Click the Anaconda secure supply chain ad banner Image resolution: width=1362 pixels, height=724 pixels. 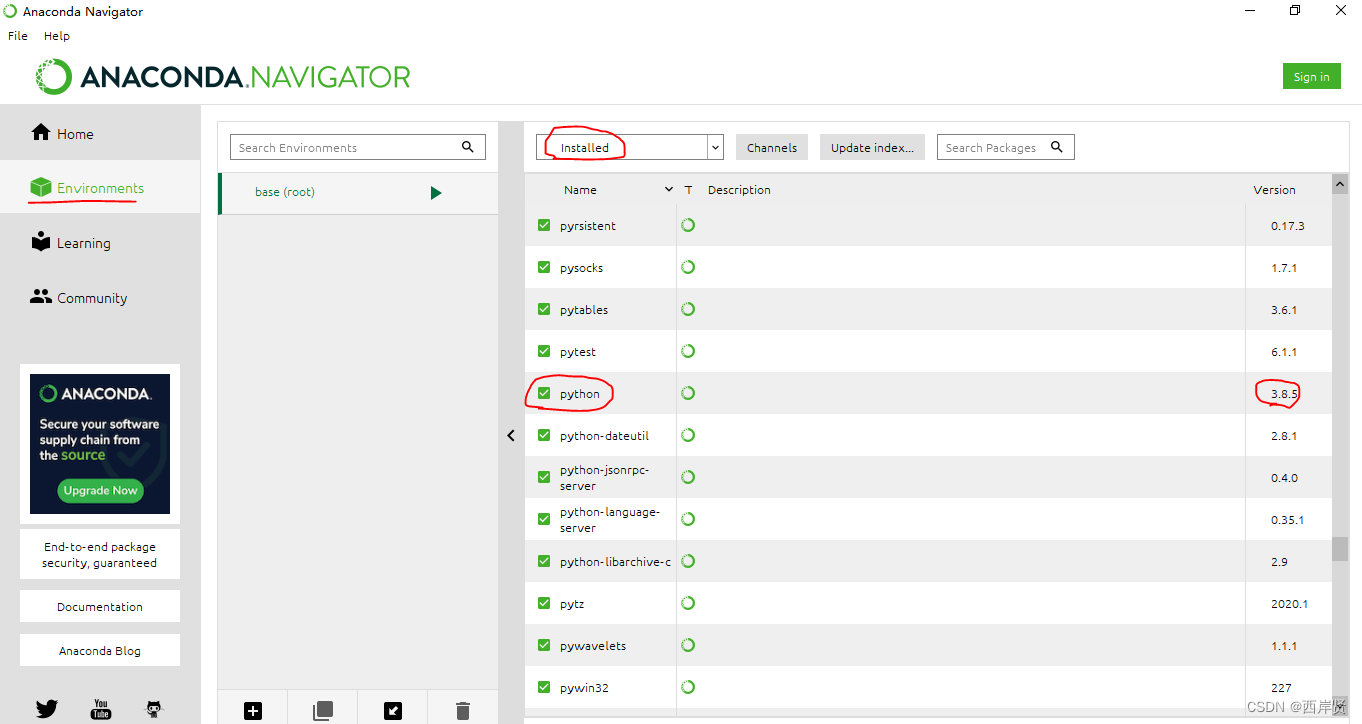pos(100,444)
